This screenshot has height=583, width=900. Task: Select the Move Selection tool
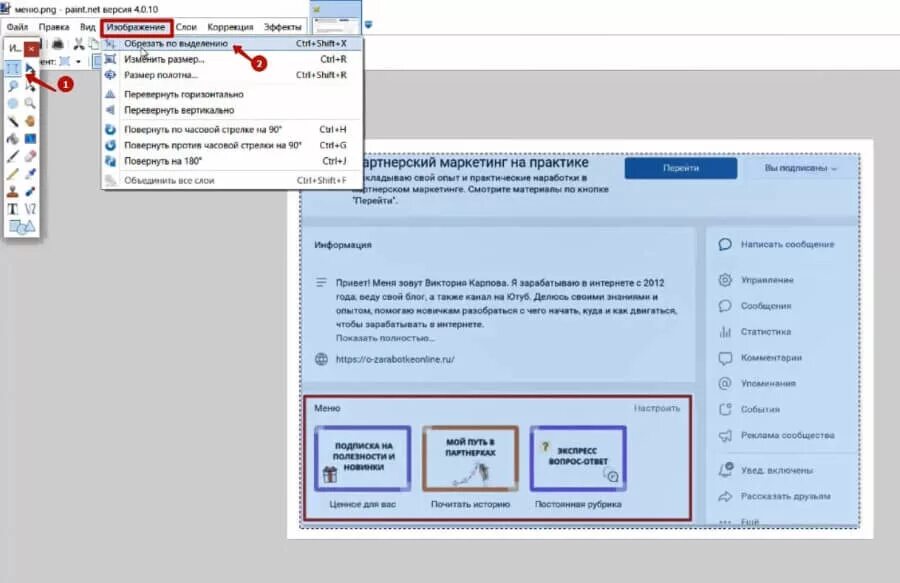[30, 86]
